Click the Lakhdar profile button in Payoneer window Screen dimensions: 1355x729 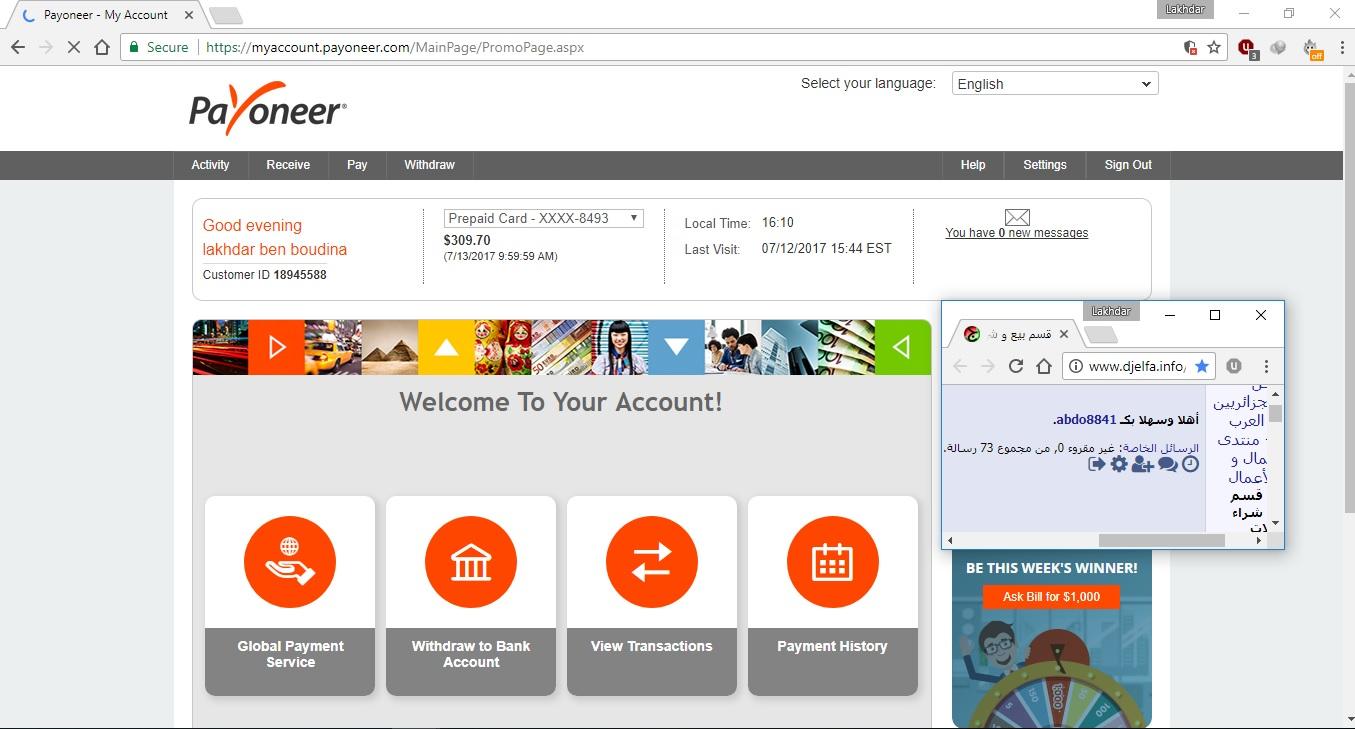[1187, 9]
